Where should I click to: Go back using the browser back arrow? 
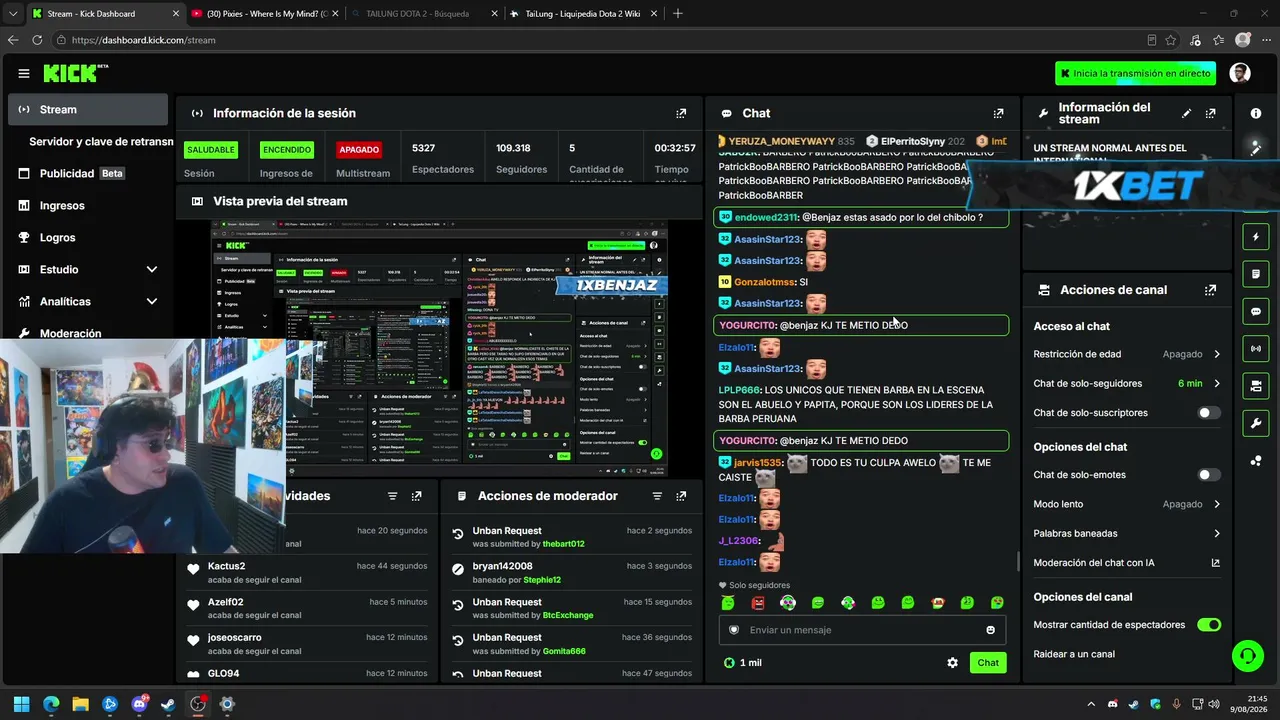click(x=13, y=40)
